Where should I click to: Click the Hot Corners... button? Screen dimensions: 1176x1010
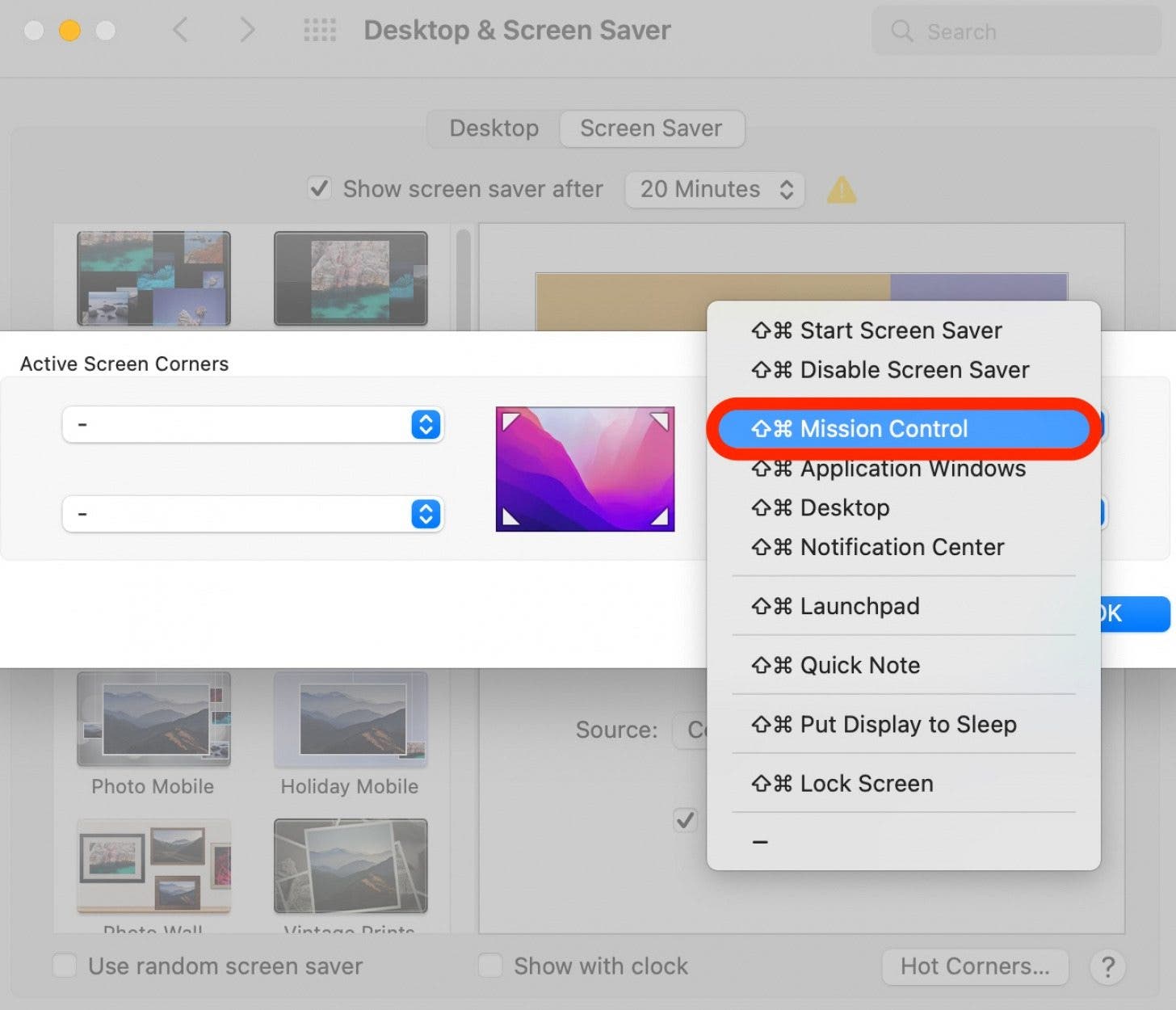(974, 966)
